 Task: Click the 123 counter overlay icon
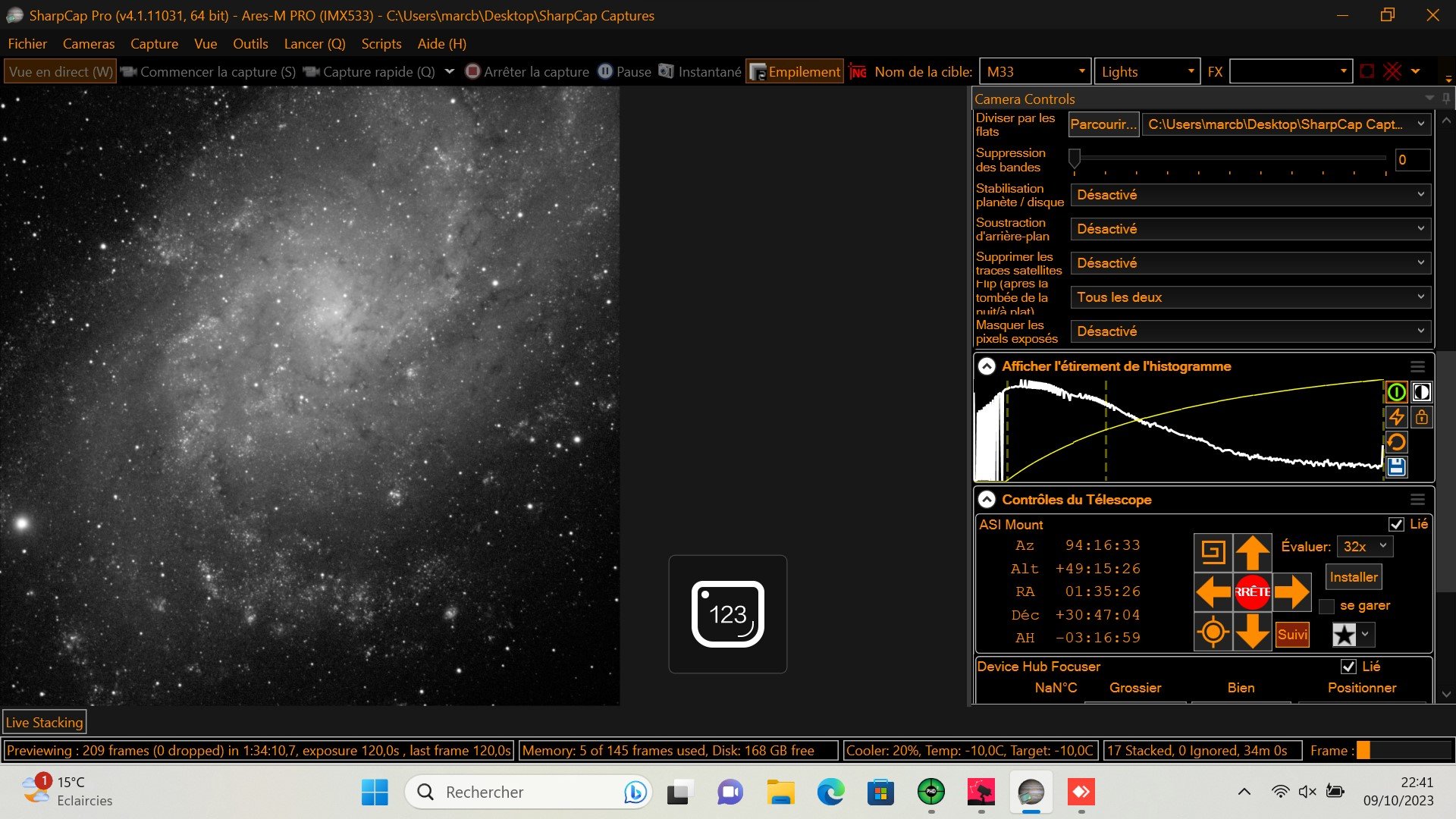pos(728,614)
